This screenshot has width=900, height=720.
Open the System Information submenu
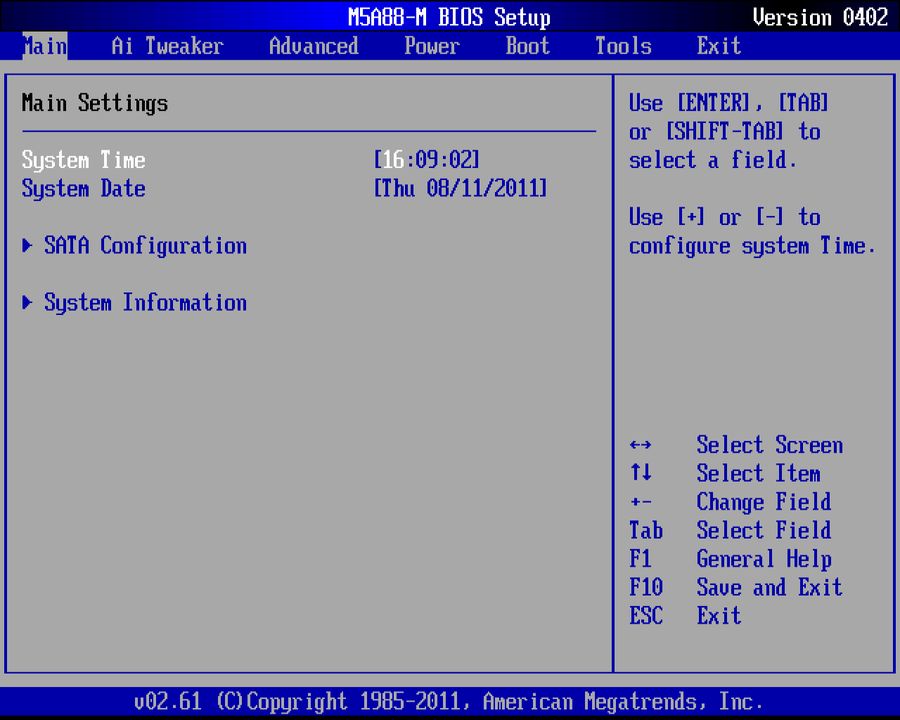tap(145, 303)
